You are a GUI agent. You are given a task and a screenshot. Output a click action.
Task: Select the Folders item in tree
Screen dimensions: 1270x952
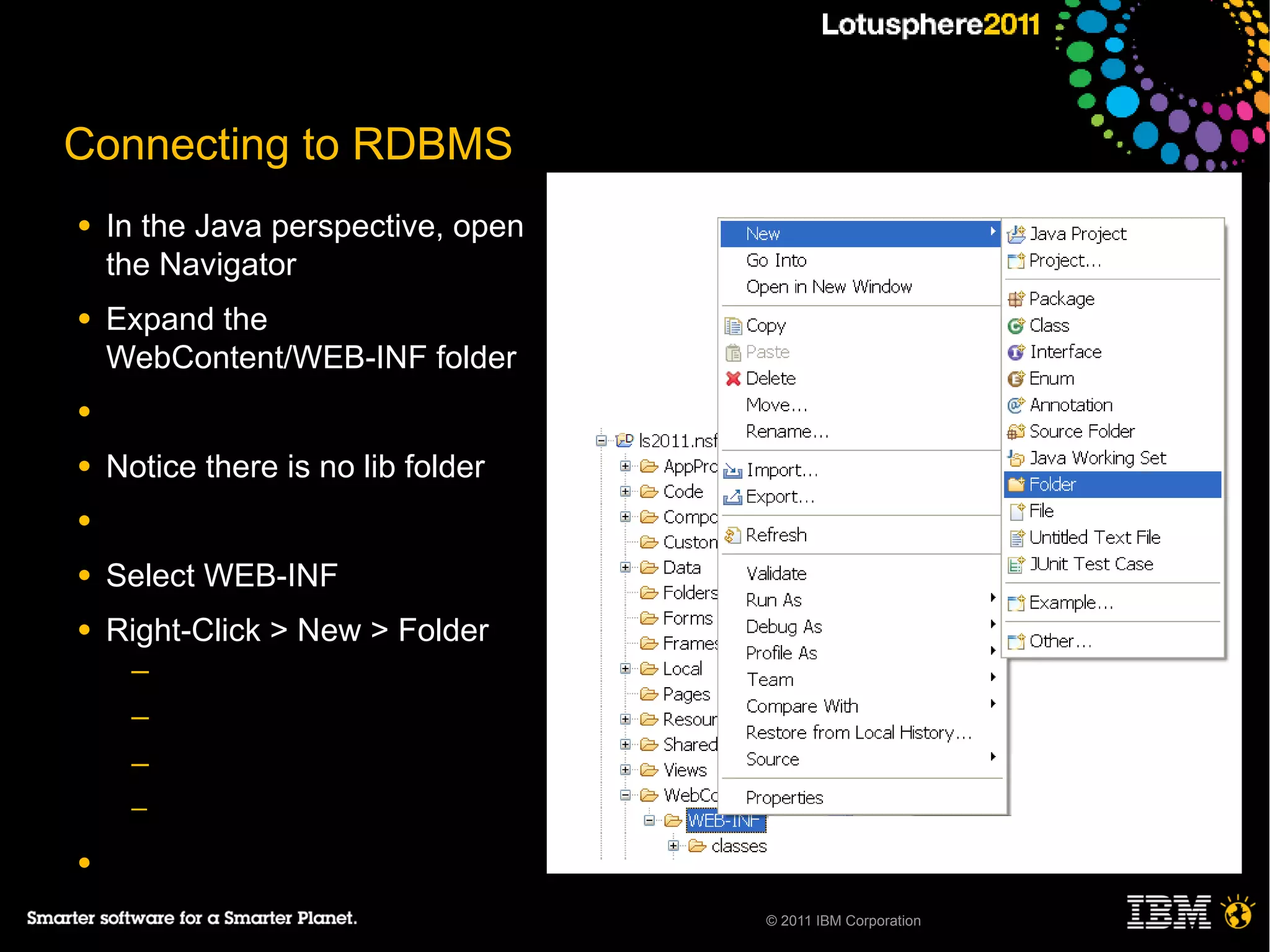690,593
